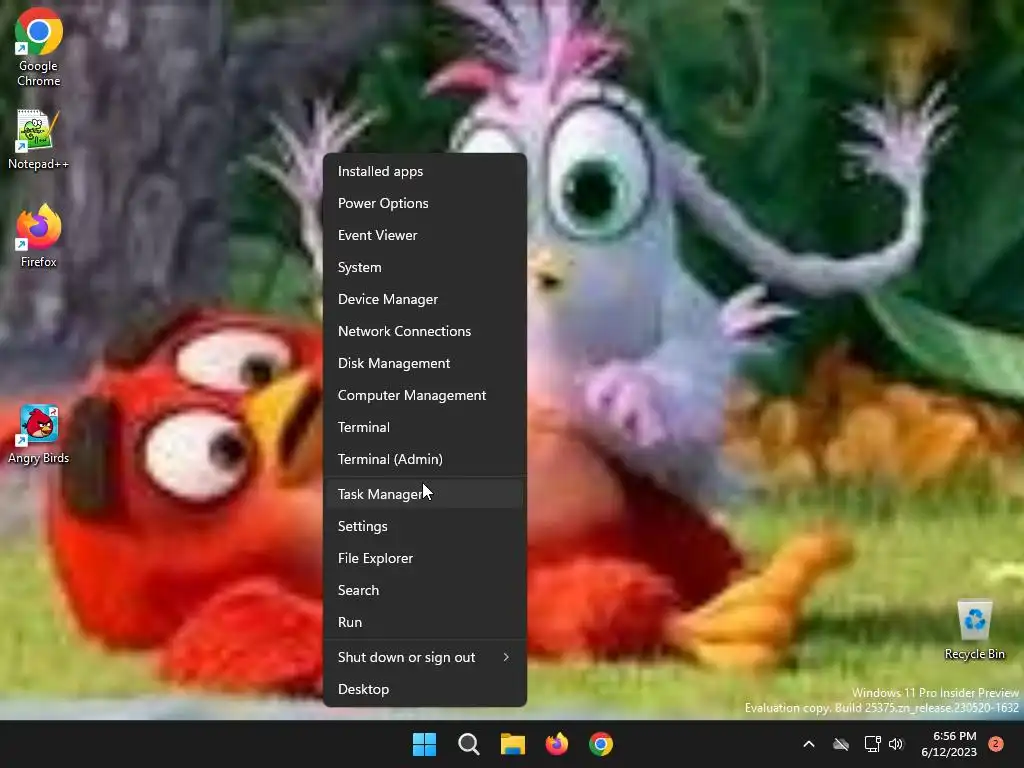Open Task Manager menu entry
Screen dimensions: 1024x768
pyautogui.click(x=424, y=494)
